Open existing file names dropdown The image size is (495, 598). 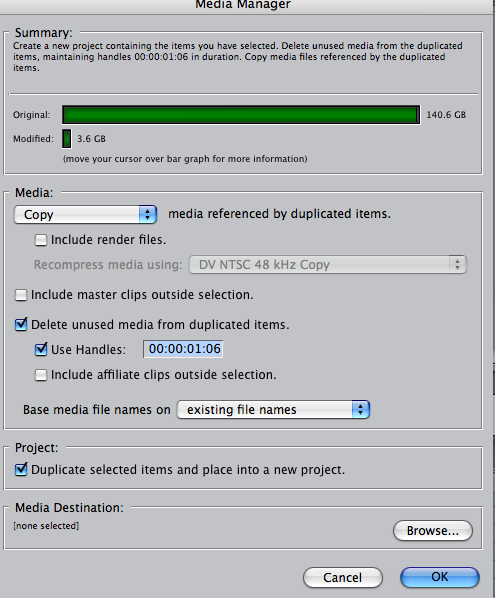click(x=273, y=410)
